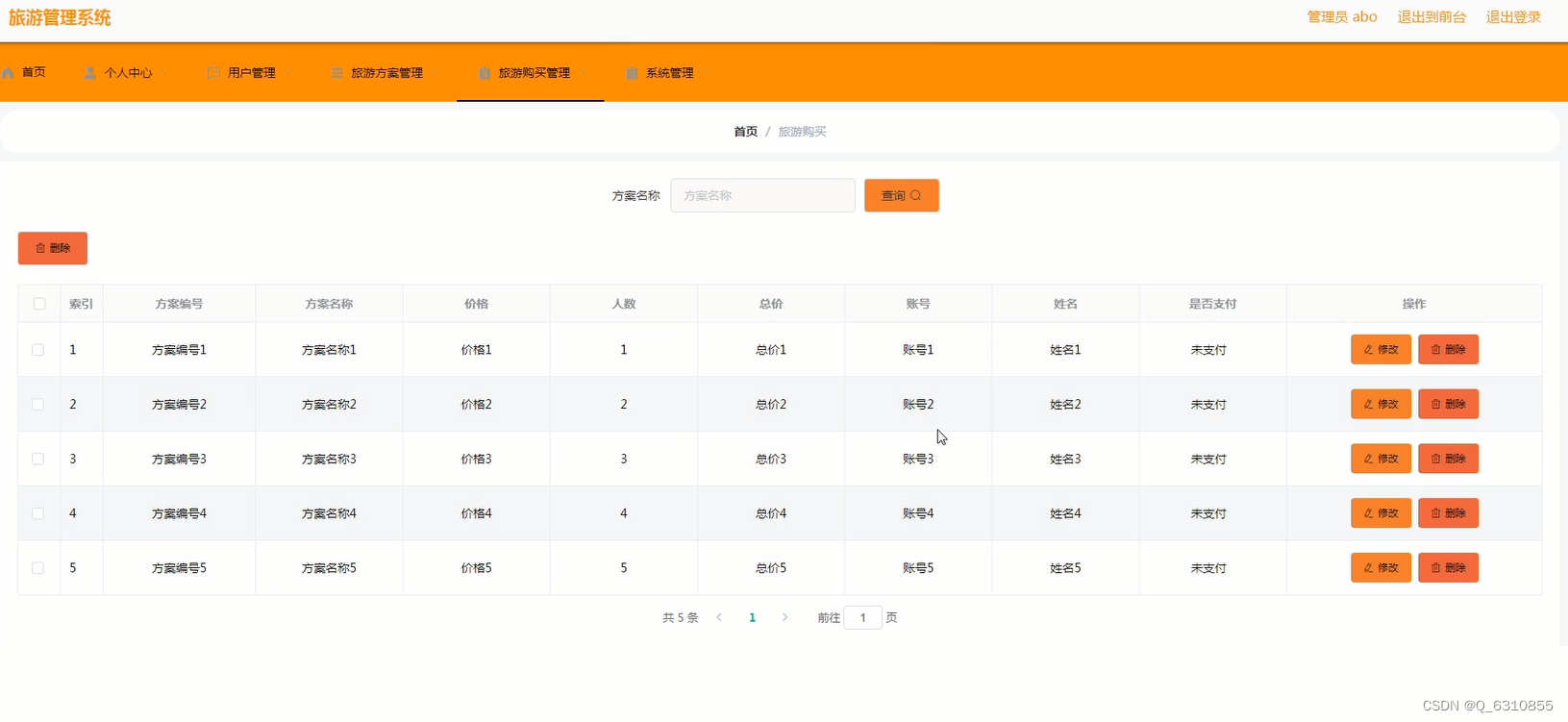Edit row 方案编号2 with 修改

pyautogui.click(x=1381, y=404)
